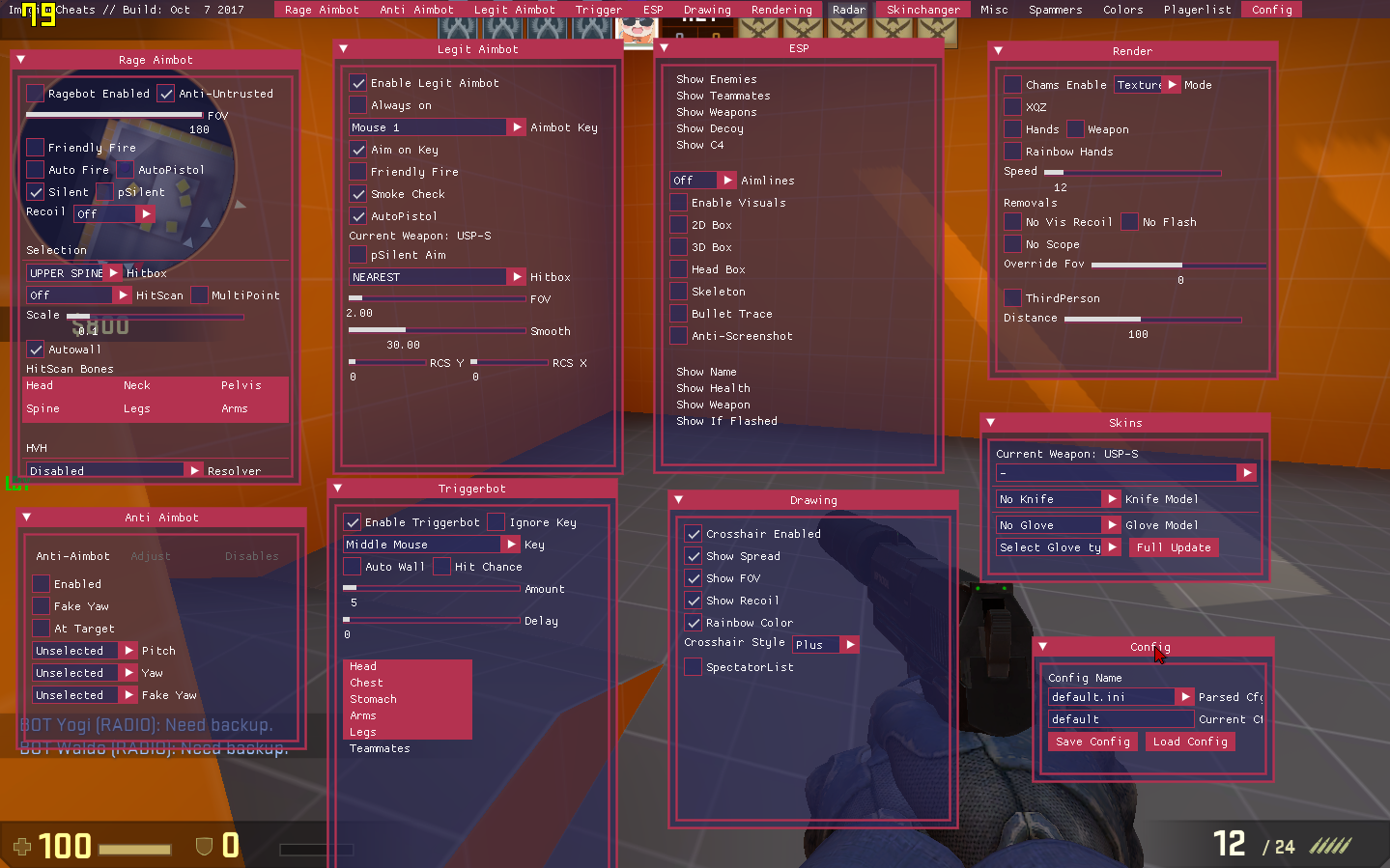Collapse the Skins window triangle
Image resolution: width=1390 pixels, height=868 pixels.
click(x=990, y=422)
